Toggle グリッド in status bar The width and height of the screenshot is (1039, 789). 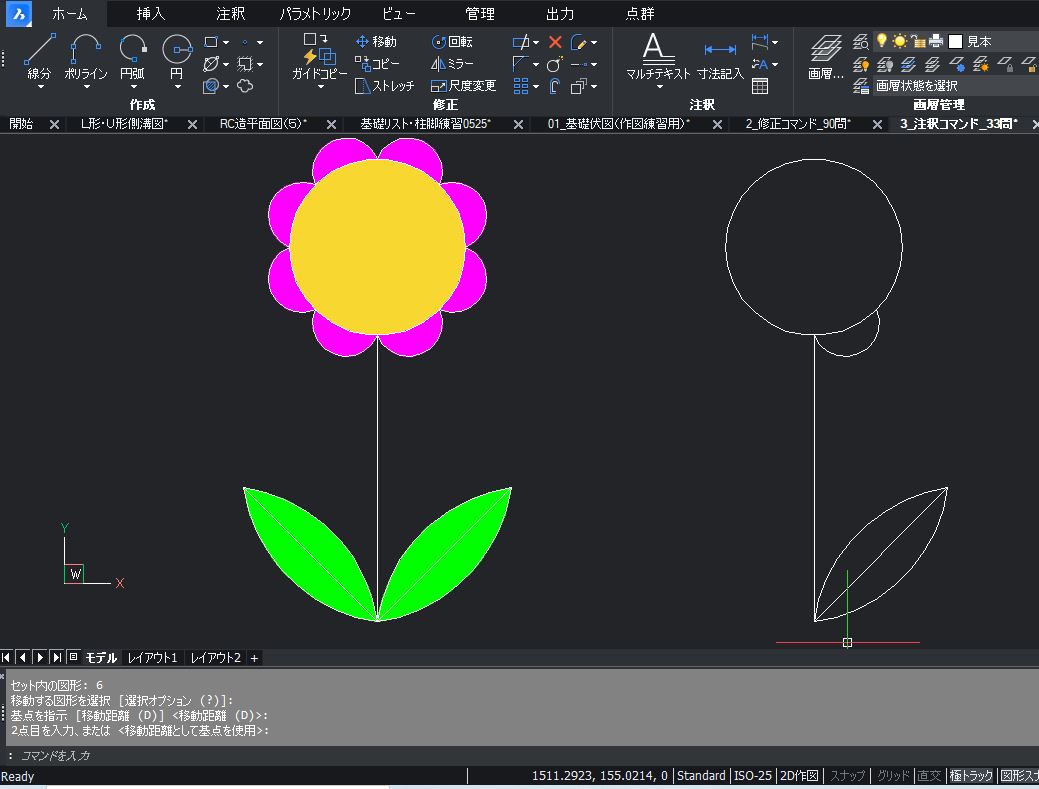[893, 775]
